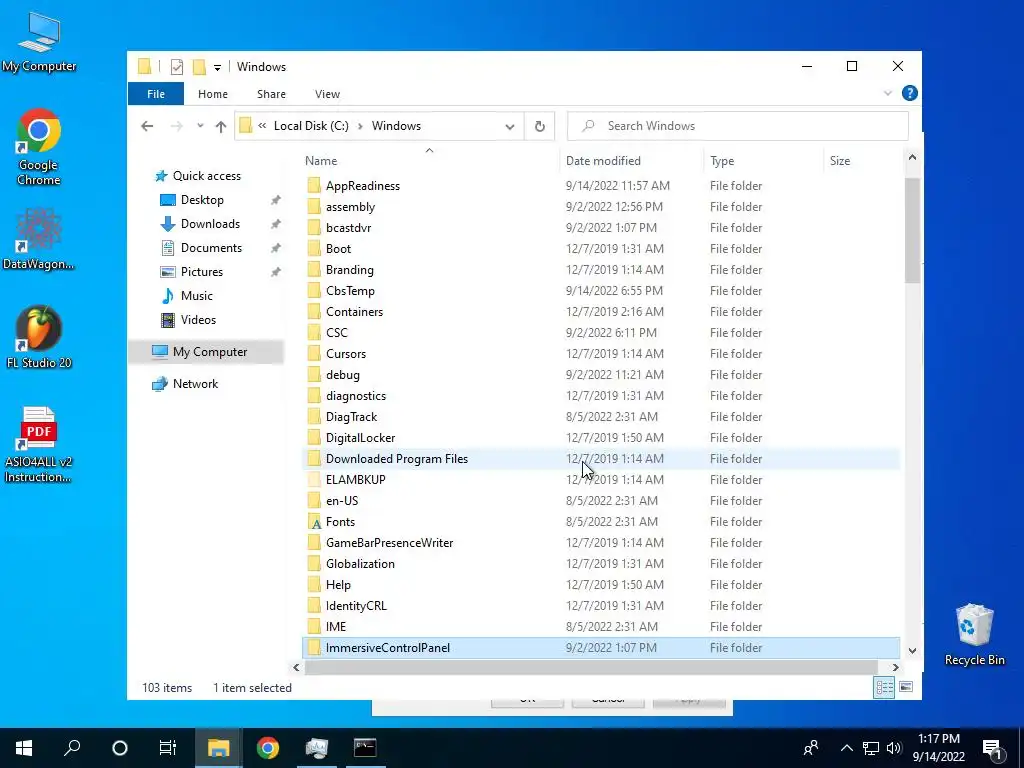Open the File menu
1024x768 pixels.
tap(155, 94)
